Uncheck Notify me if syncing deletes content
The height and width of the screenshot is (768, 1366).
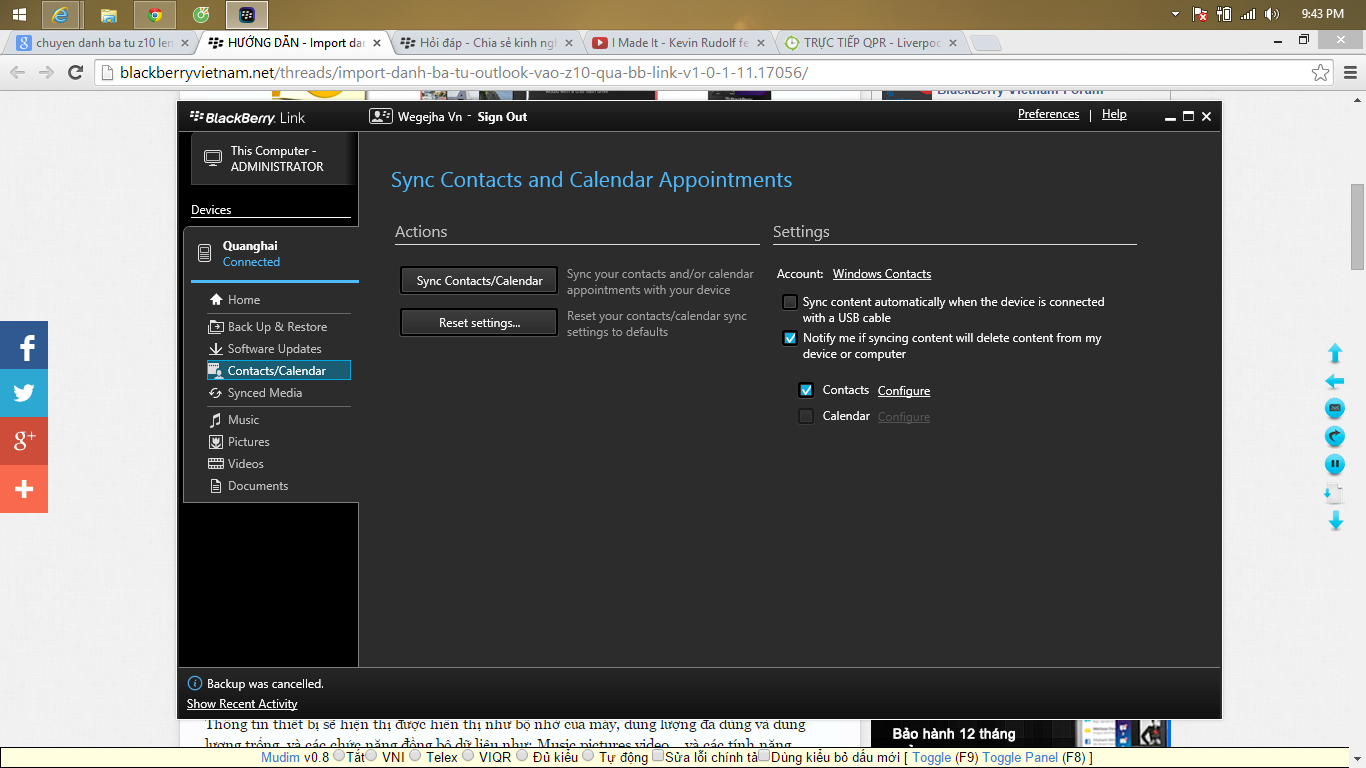(x=790, y=338)
